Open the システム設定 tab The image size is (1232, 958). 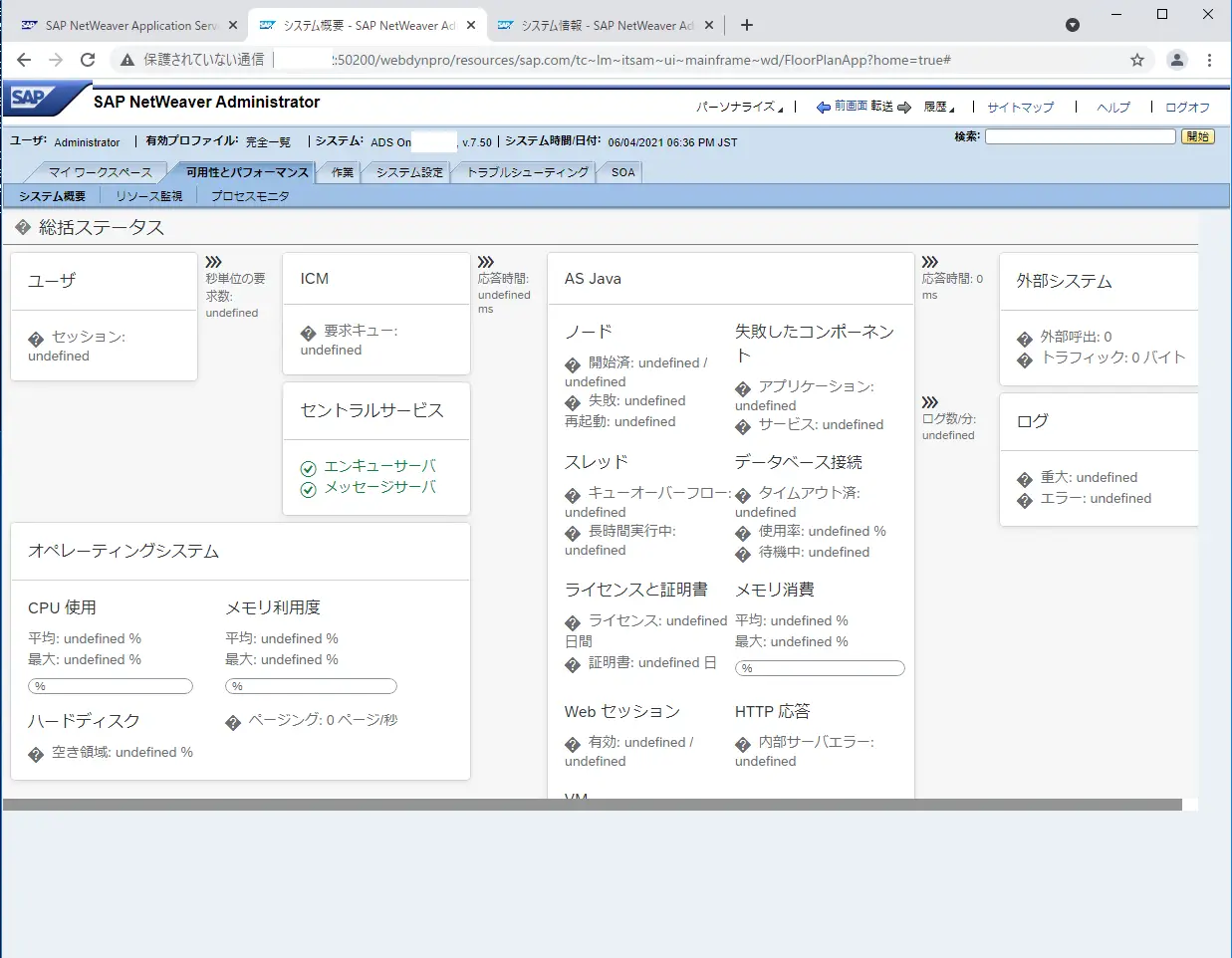(x=409, y=172)
